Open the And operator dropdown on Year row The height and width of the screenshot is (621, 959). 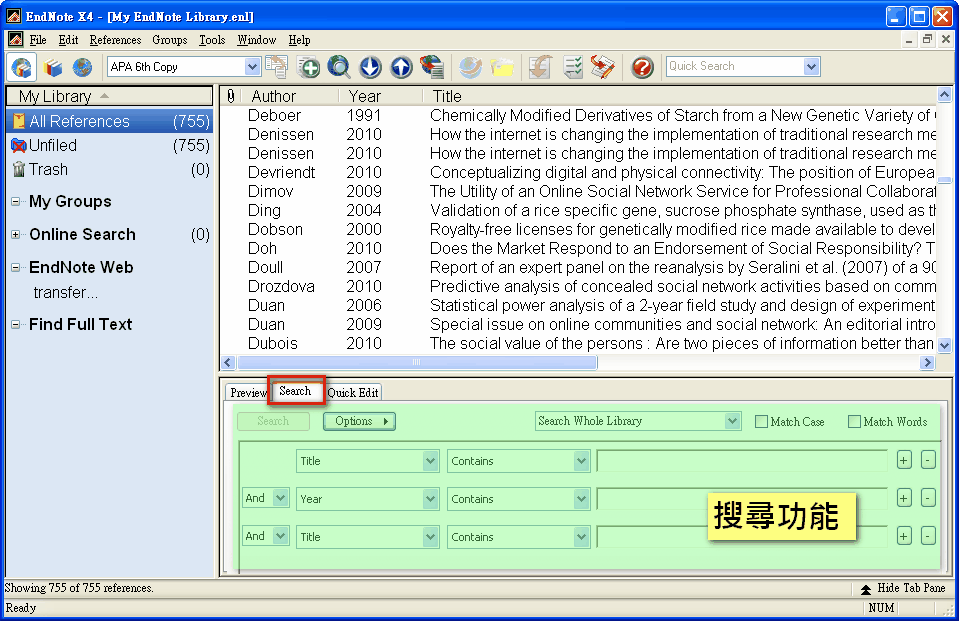[x=281, y=498]
